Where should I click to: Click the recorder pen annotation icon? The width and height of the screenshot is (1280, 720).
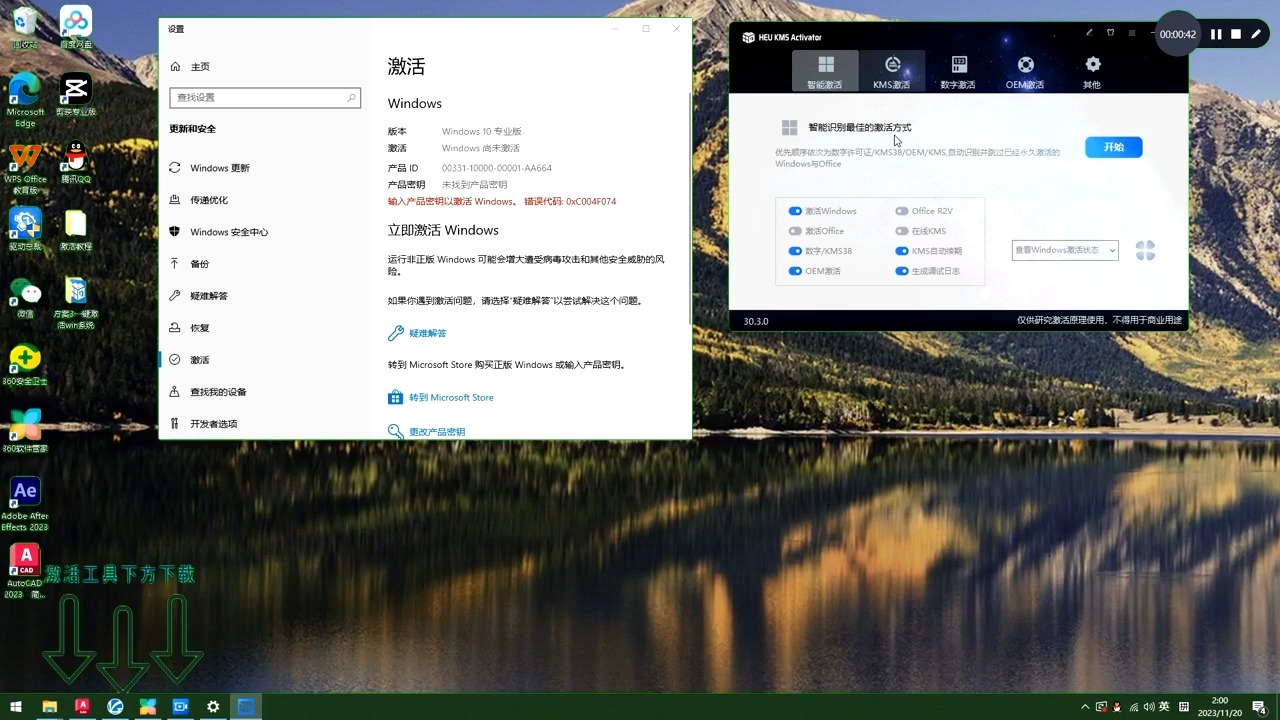(x=1256, y=34)
